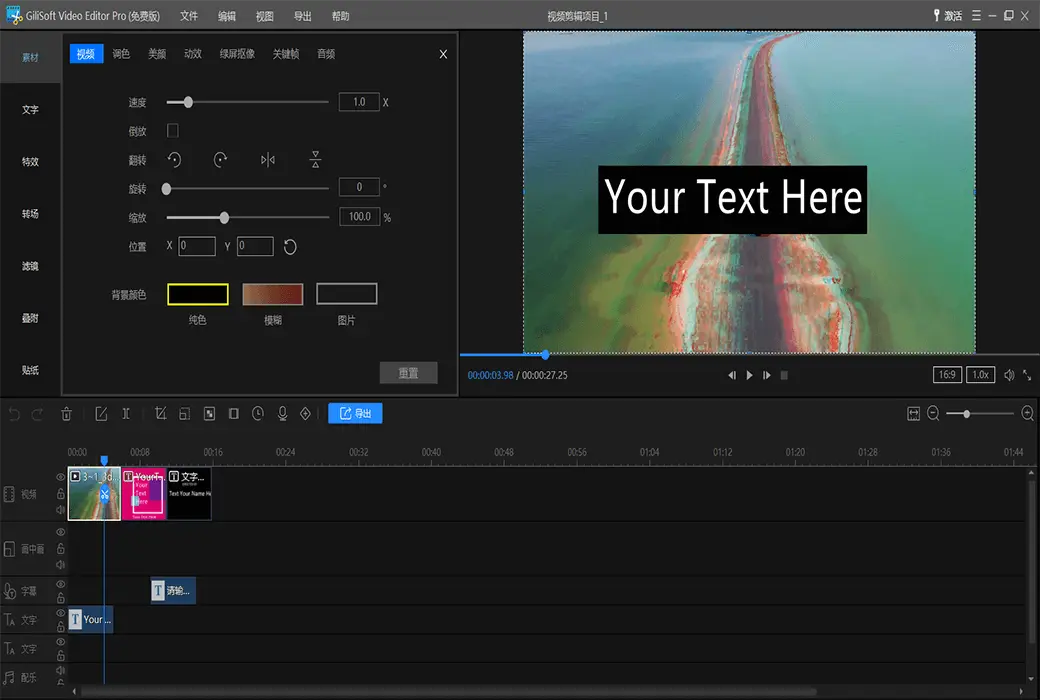
Task: Zoom out the timeline with the minus magnifier
Action: [933, 414]
